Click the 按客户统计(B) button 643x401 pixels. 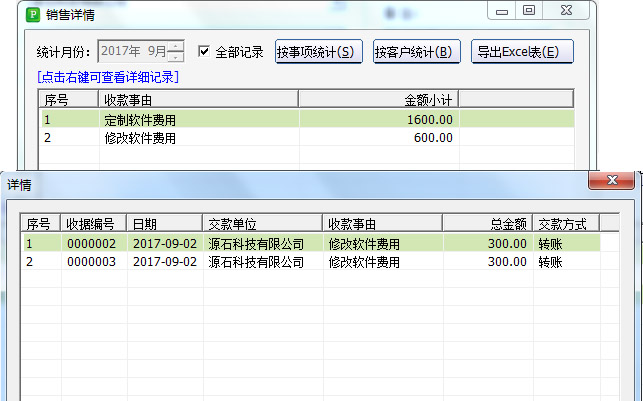click(x=417, y=52)
